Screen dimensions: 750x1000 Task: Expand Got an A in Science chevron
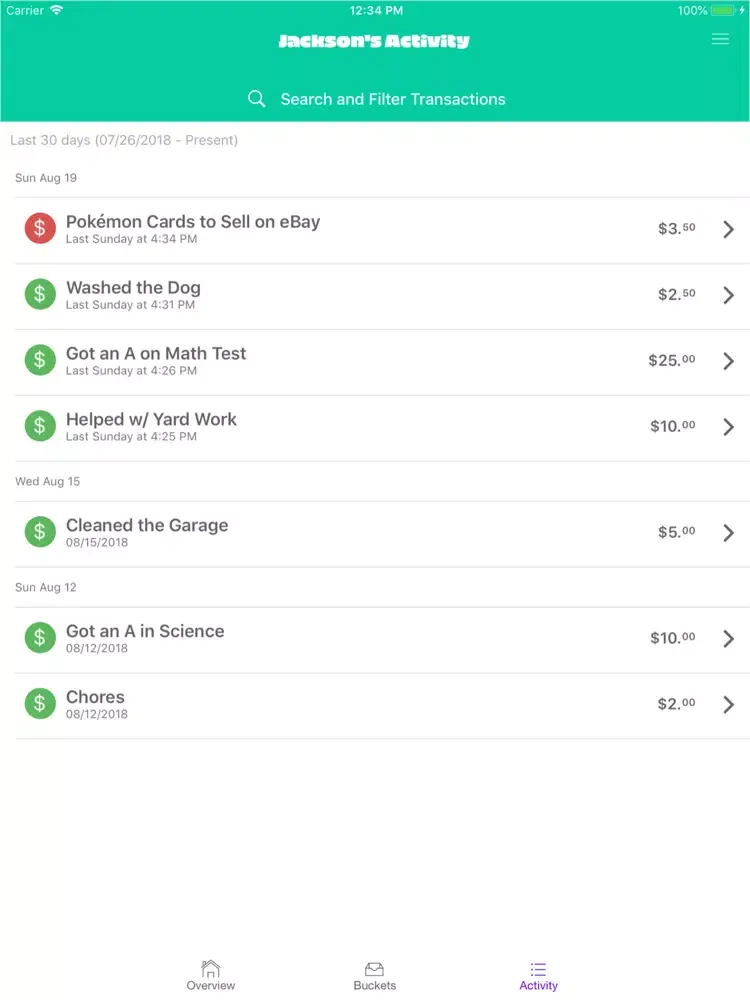(x=728, y=638)
